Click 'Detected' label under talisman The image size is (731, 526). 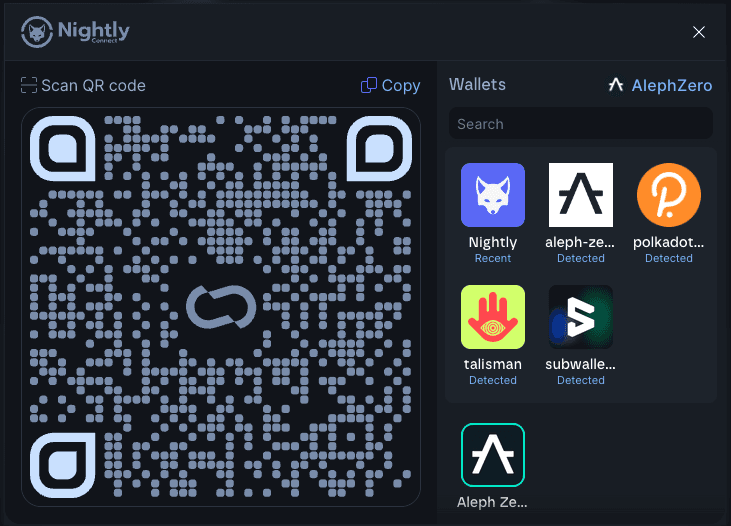point(493,380)
